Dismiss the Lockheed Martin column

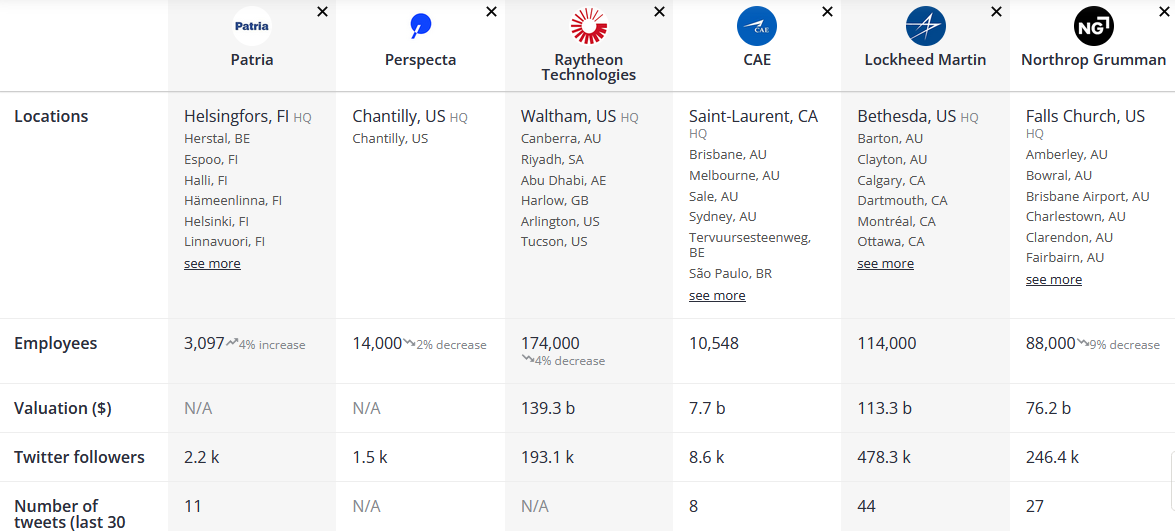point(996,11)
